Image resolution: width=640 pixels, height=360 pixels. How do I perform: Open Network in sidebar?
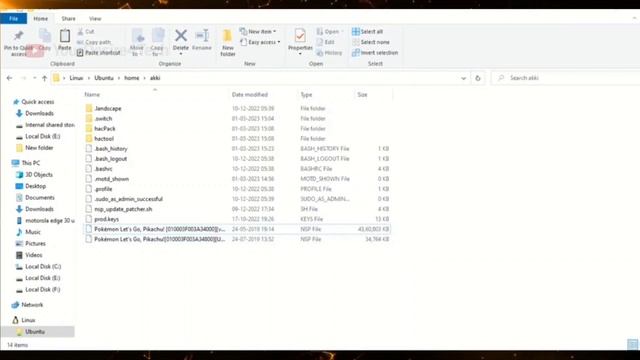tap(28, 305)
